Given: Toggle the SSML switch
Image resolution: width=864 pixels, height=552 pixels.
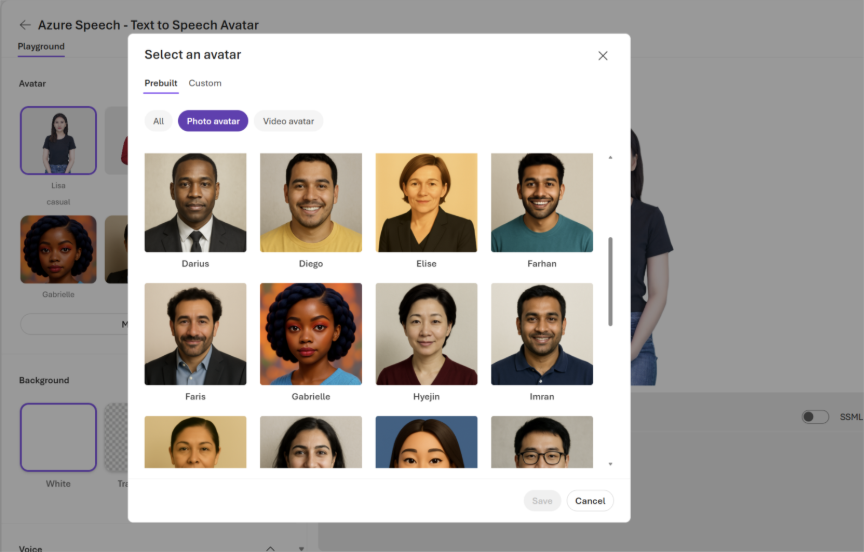Looking at the screenshot, I should pos(816,417).
